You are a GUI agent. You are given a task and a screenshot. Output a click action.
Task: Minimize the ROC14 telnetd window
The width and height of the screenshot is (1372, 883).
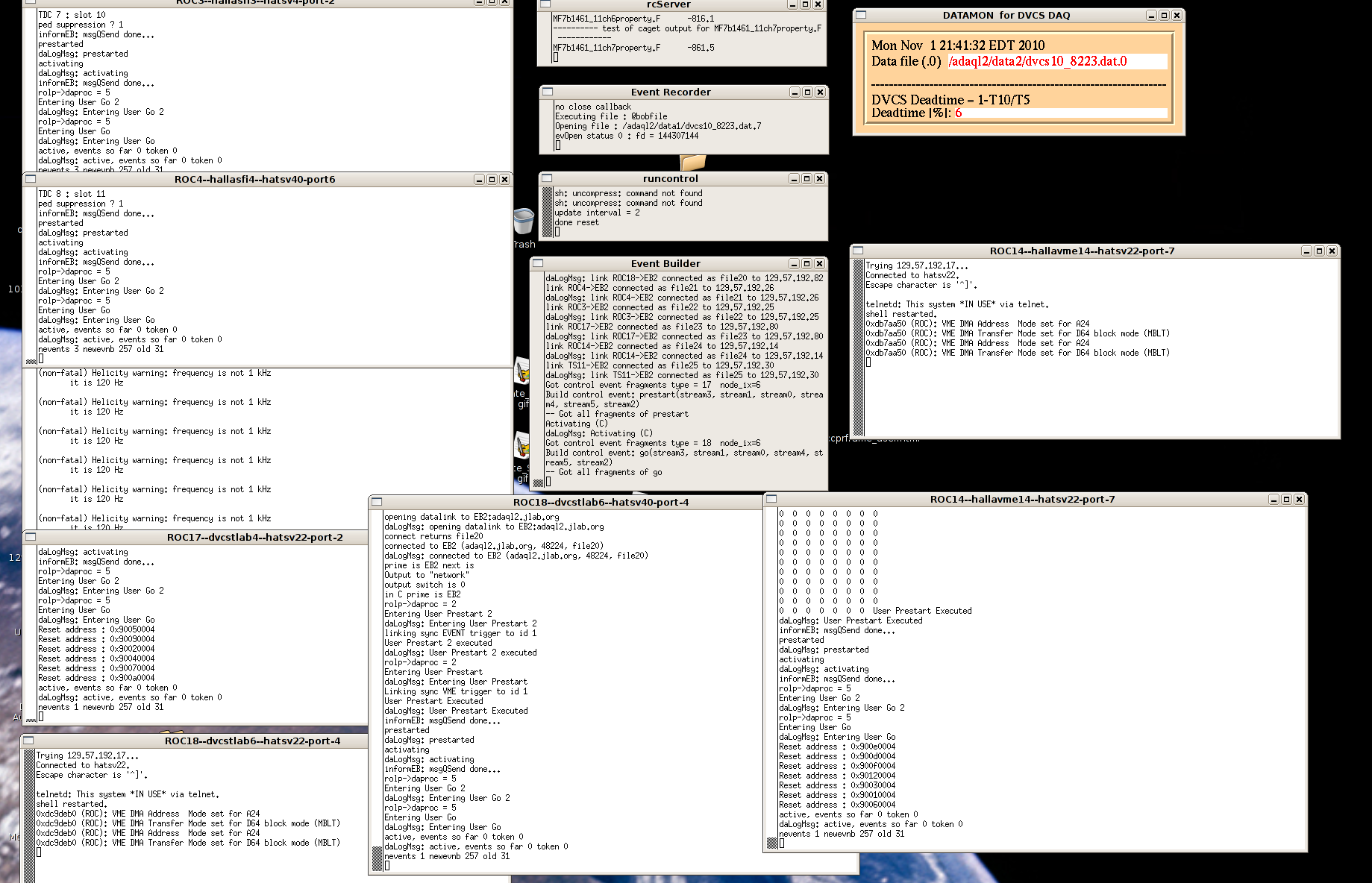1306,251
